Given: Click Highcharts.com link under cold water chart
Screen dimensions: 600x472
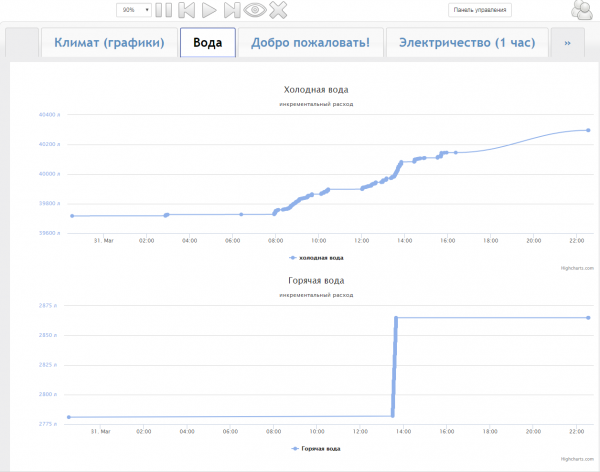Looking at the screenshot, I should (x=577, y=267).
